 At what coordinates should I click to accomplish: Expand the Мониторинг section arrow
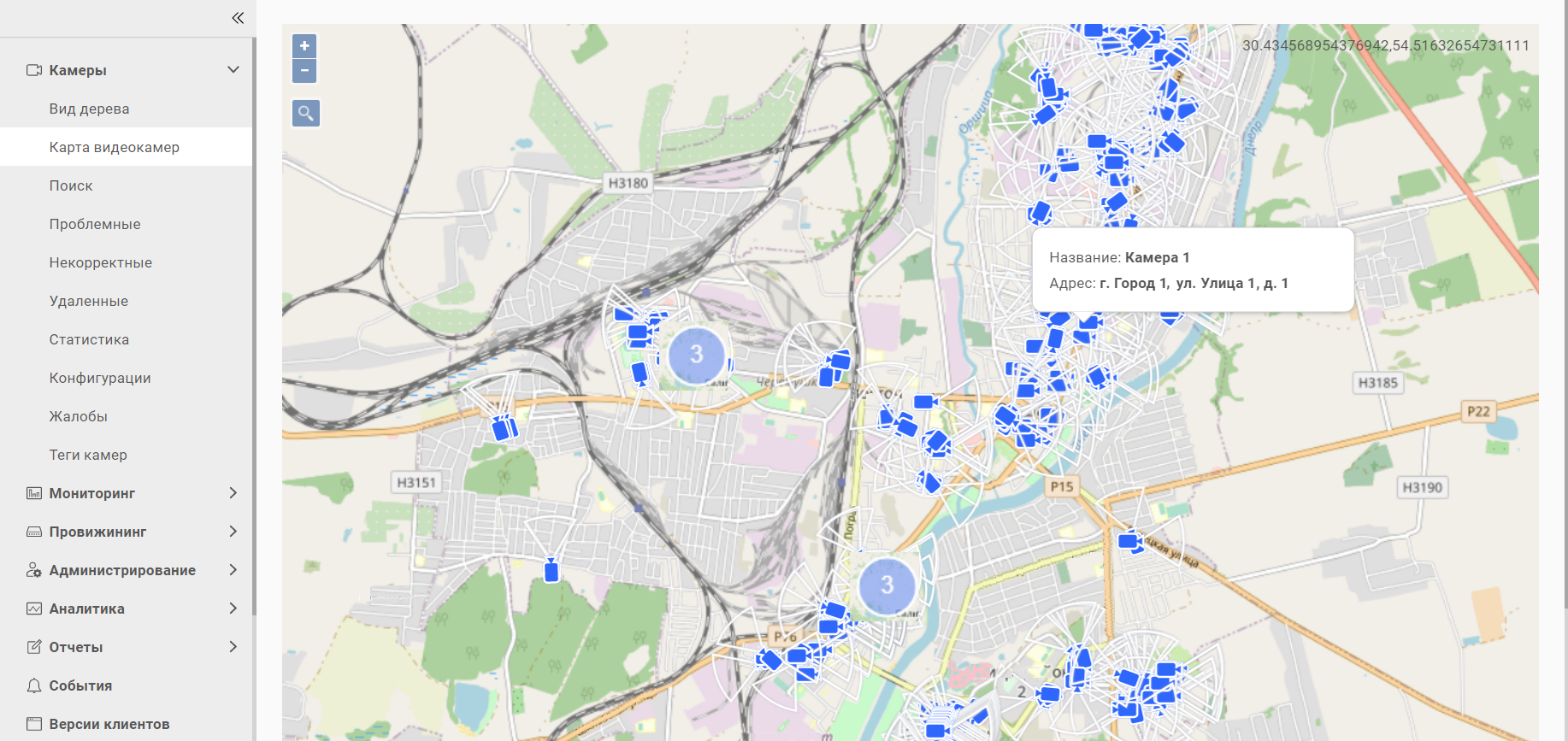233,493
